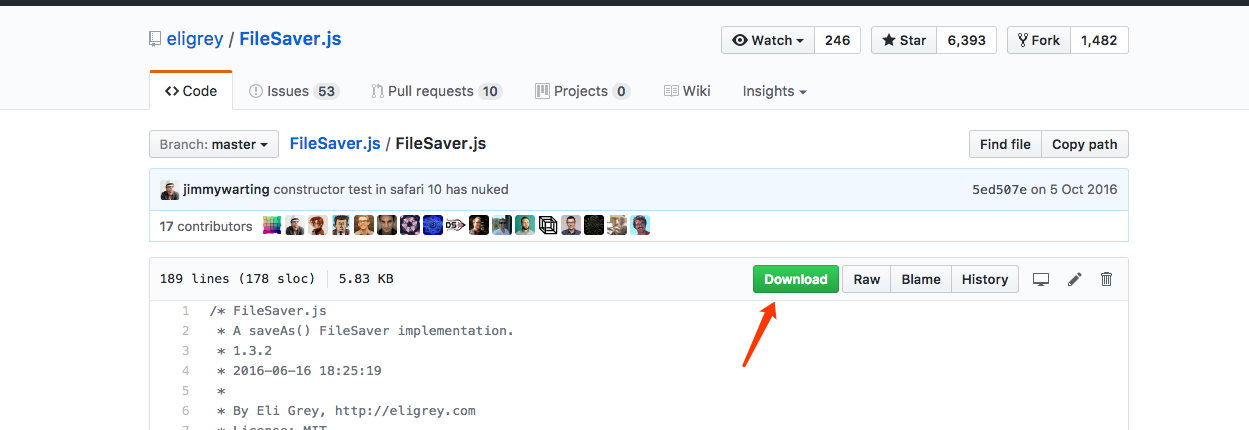The height and width of the screenshot is (430, 1249).
Task: Fork the repository with the Fork button
Action: (x=1038, y=40)
